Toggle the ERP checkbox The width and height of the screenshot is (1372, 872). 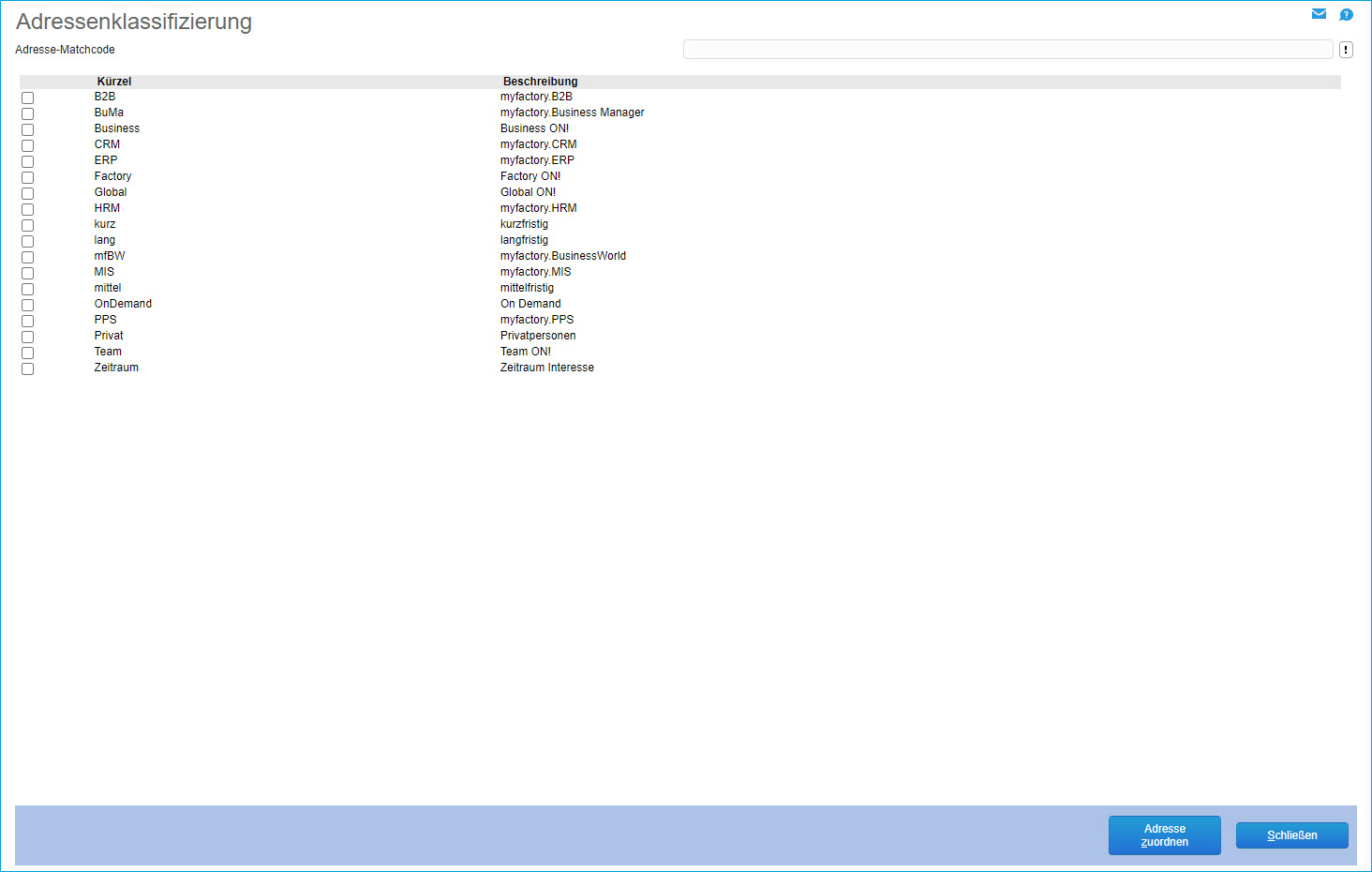tap(27, 161)
